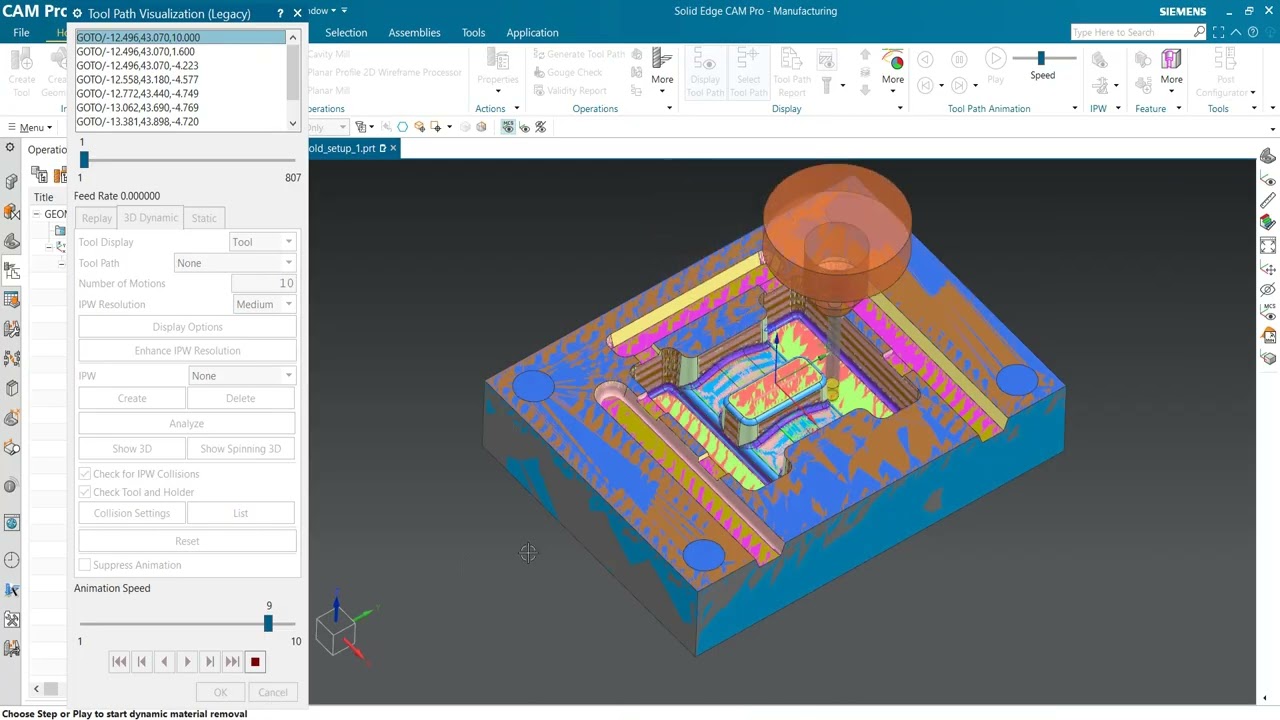Click the search magnifier icon
Viewport: 1280px width, 720px height.
(1199, 32)
